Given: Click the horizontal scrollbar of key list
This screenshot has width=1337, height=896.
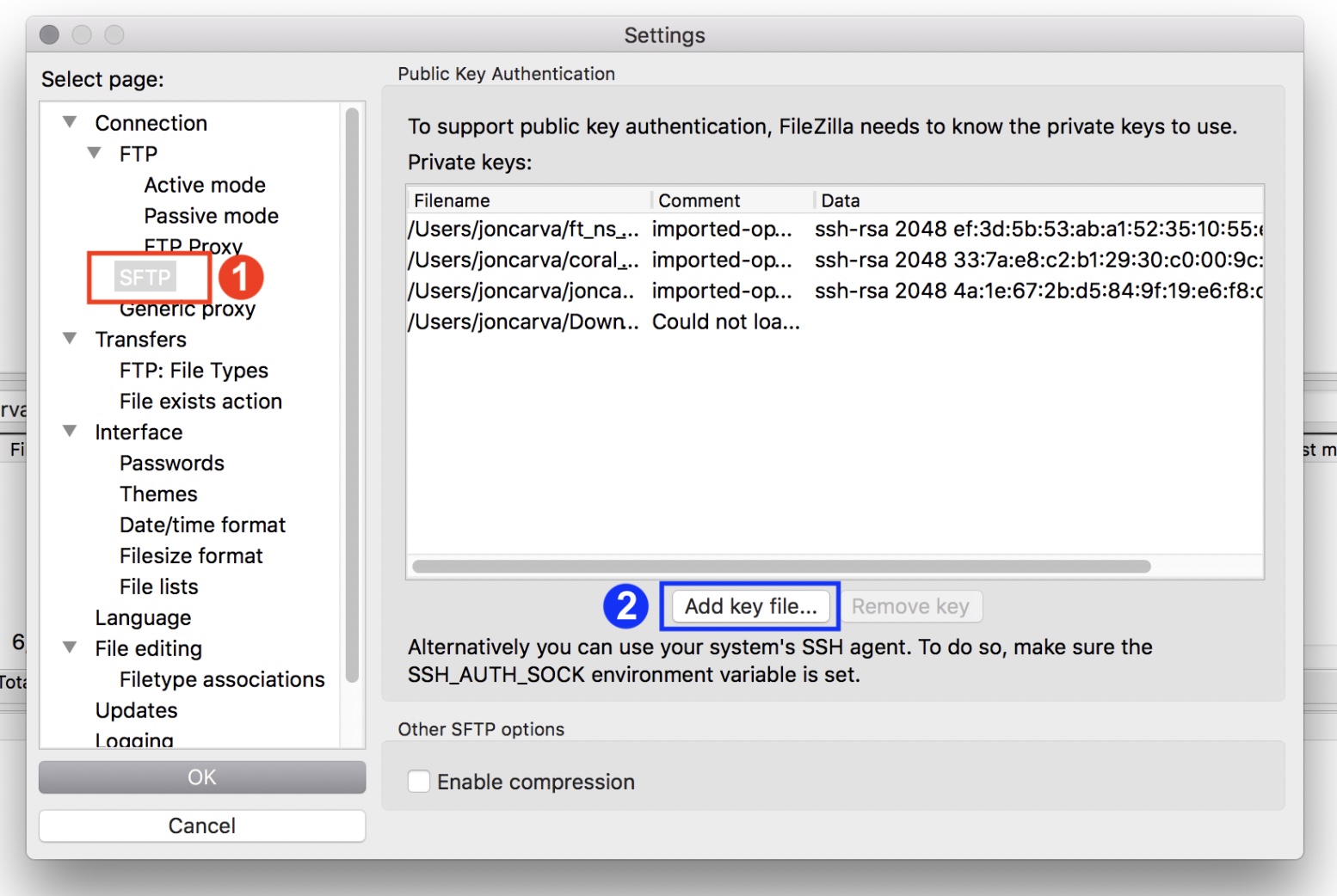Looking at the screenshot, I should [781, 566].
